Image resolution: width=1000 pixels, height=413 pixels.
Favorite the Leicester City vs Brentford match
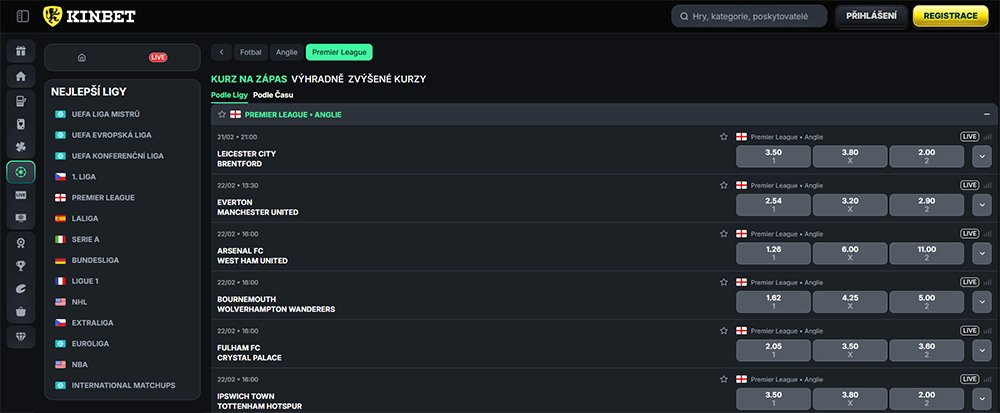coord(724,136)
